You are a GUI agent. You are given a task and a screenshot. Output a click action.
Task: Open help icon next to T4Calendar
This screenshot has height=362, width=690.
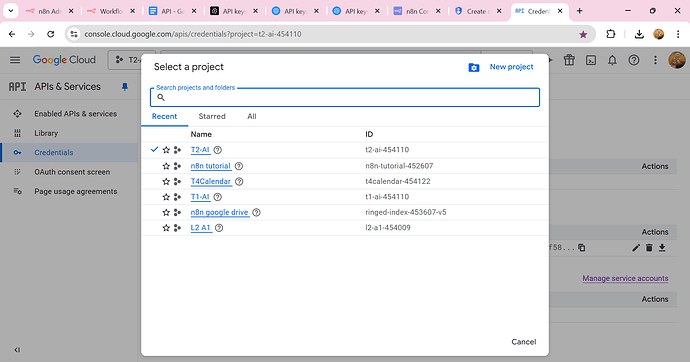pyautogui.click(x=239, y=181)
